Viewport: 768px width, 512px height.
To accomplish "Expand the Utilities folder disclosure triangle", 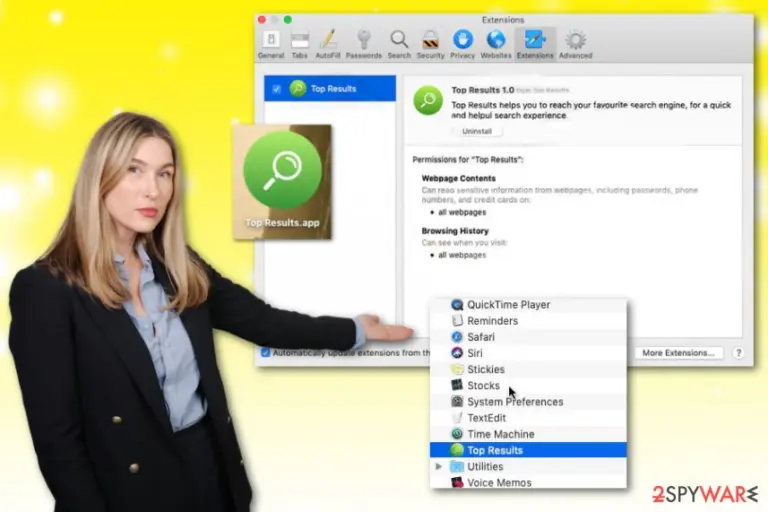I will (x=438, y=466).
